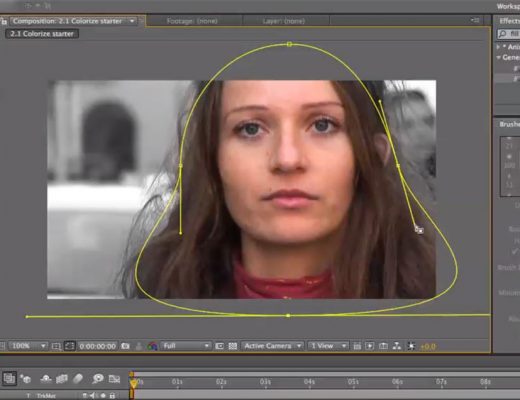Click the right vertex's upper tangent handle
The image size is (520, 400).
[380, 100]
